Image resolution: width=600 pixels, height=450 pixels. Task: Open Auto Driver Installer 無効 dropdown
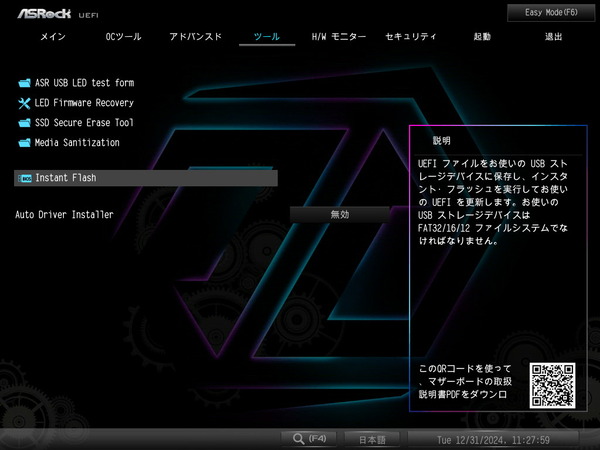339,215
